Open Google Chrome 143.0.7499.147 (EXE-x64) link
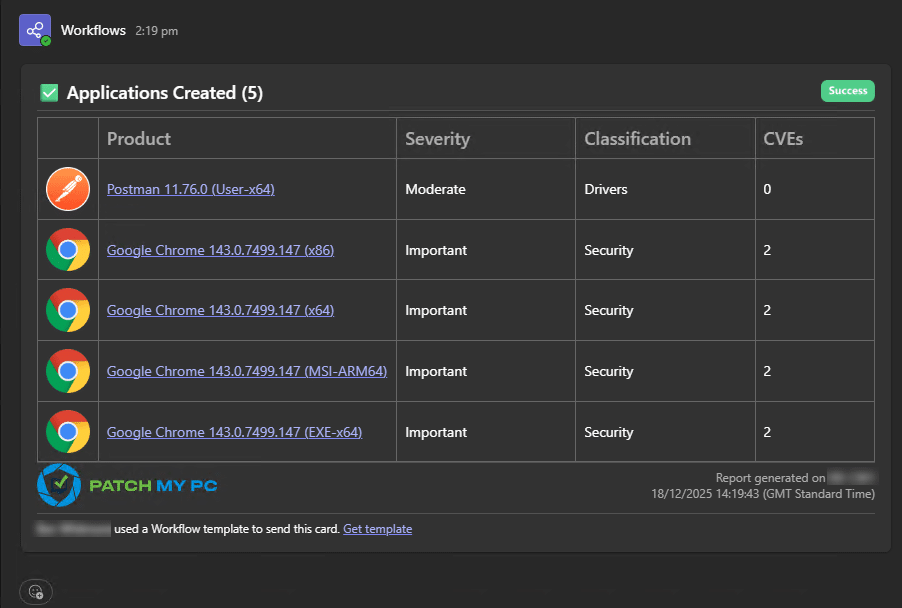This screenshot has width=902, height=608. pos(234,432)
